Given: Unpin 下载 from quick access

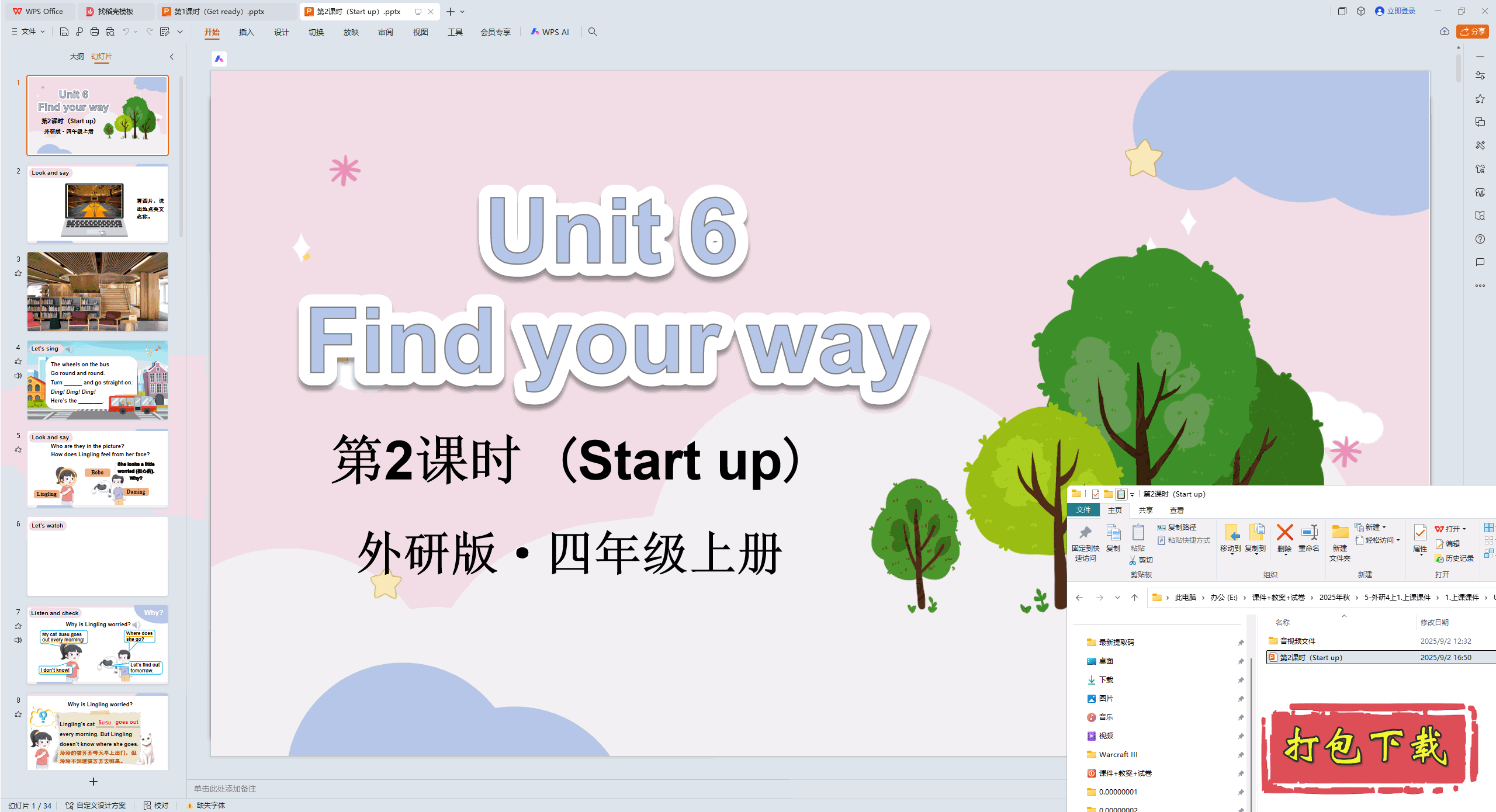Looking at the screenshot, I should point(1241,680).
